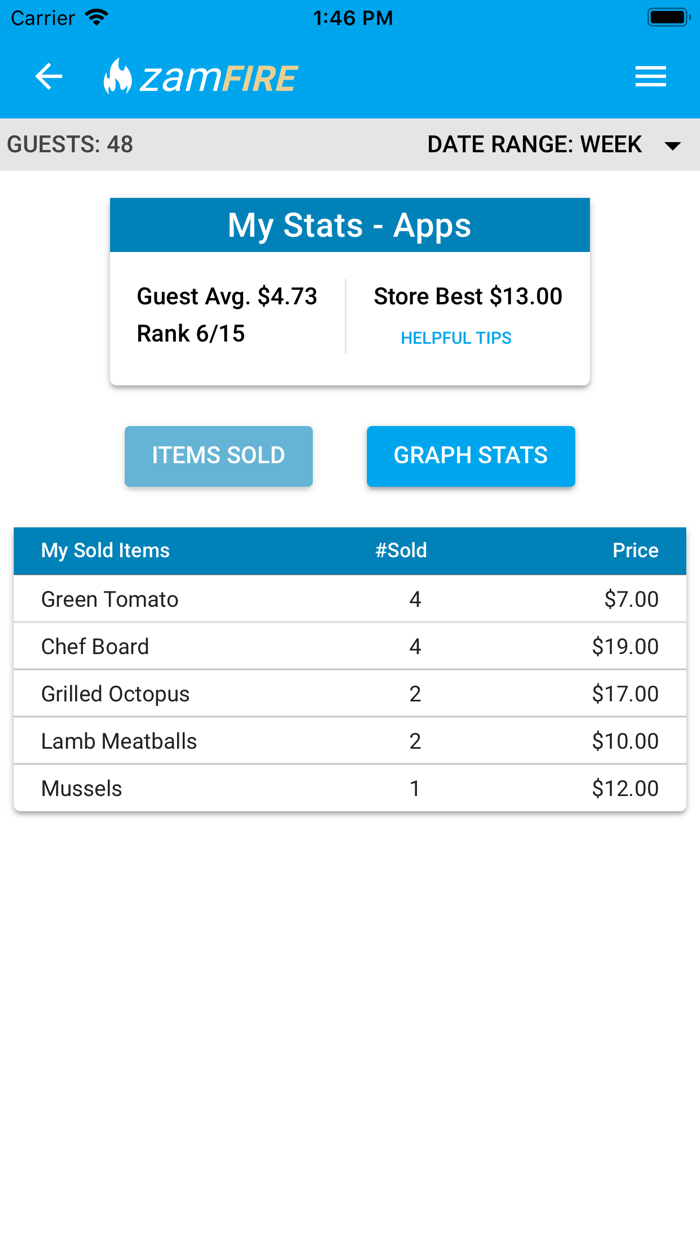700x1244 pixels.
Task: Open the Helpful Tips link
Action: (x=456, y=338)
